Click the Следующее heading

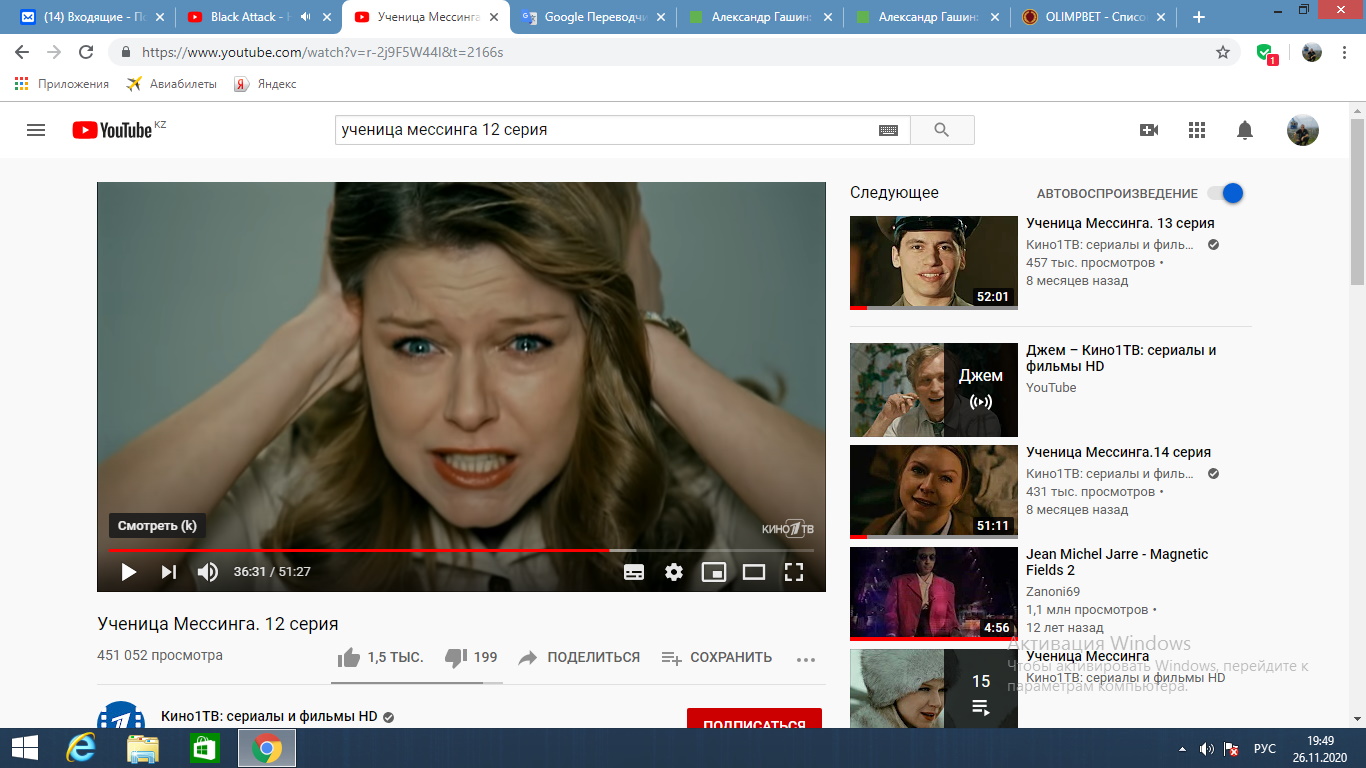pos(894,193)
